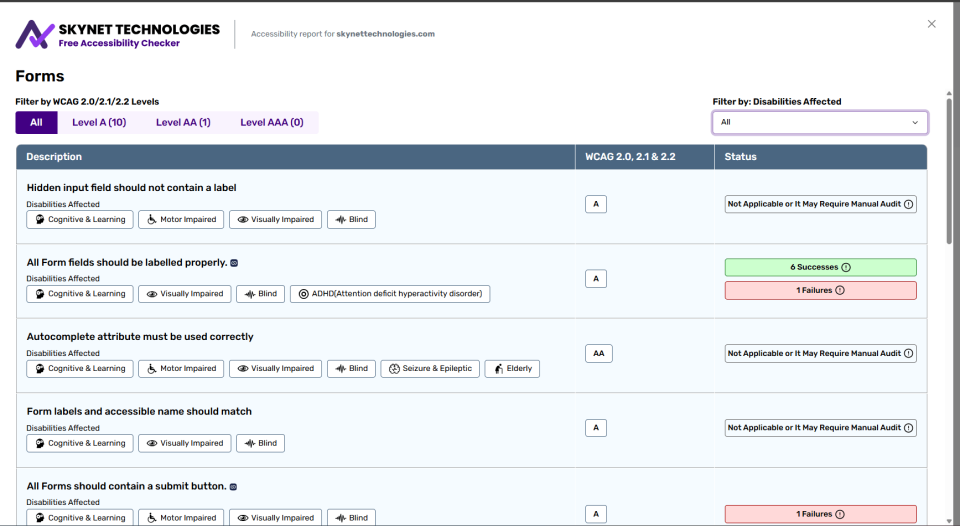Close the accessibility report dialog
This screenshot has width=960, height=526.
[x=931, y=24]
